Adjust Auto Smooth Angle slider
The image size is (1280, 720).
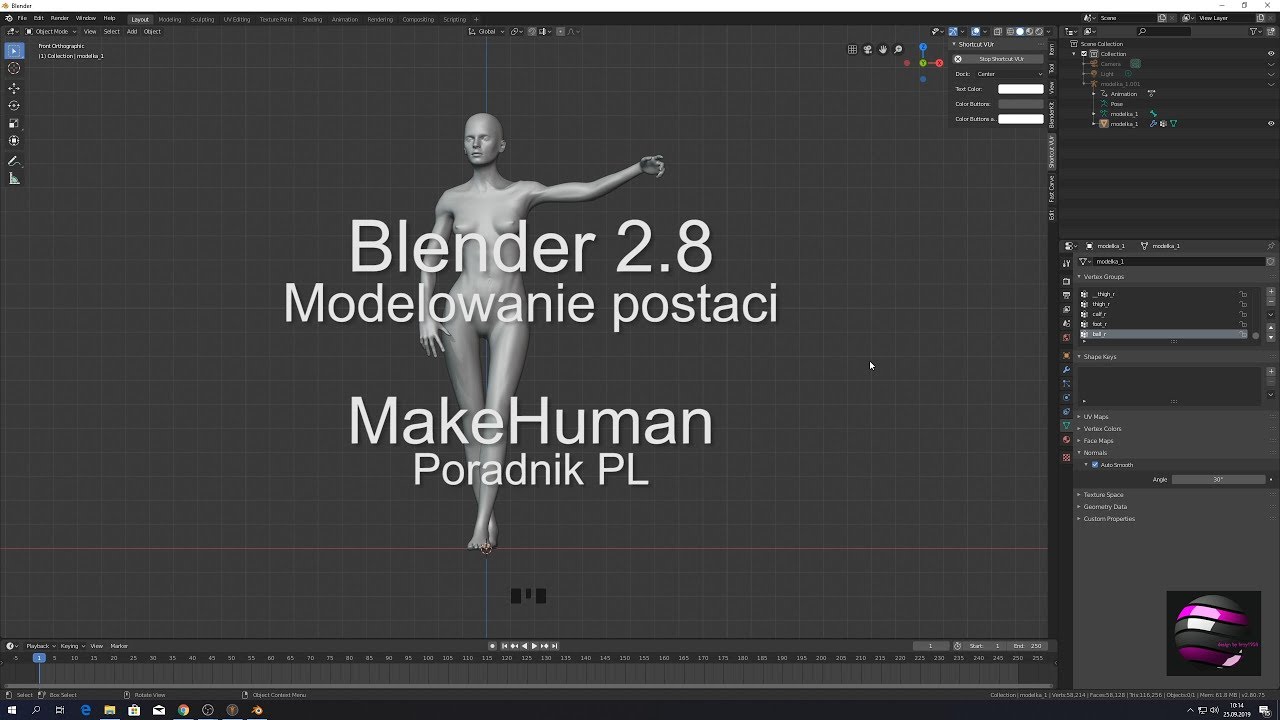[1219, 479]
